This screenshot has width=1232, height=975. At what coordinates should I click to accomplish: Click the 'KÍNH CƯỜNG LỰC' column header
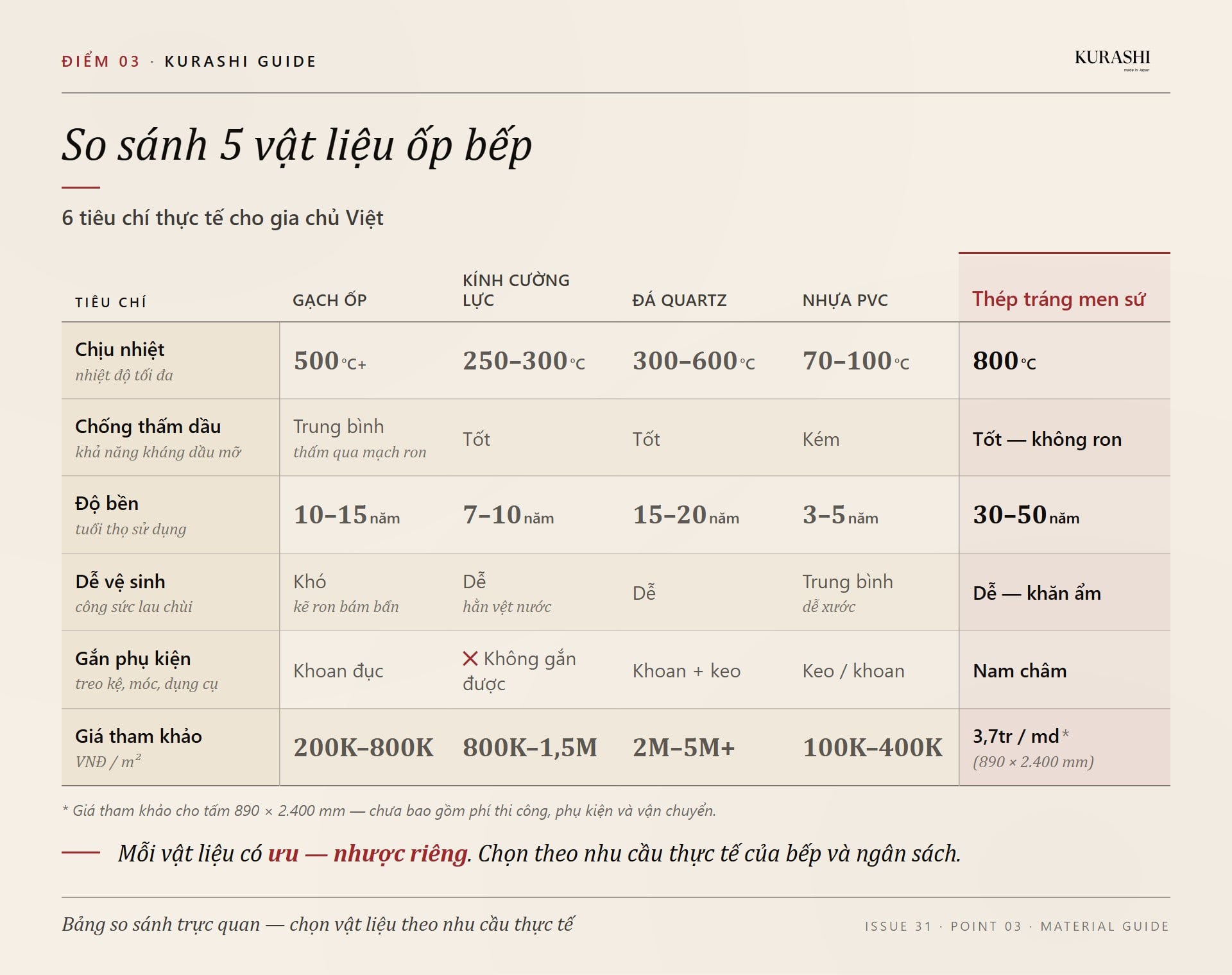click(x=516, y=290)
